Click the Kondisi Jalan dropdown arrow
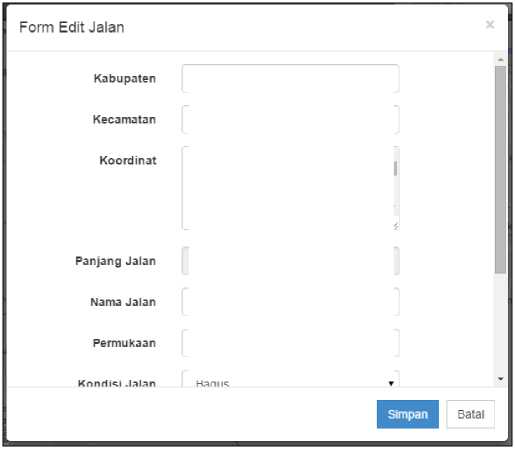 click(391, 383)
